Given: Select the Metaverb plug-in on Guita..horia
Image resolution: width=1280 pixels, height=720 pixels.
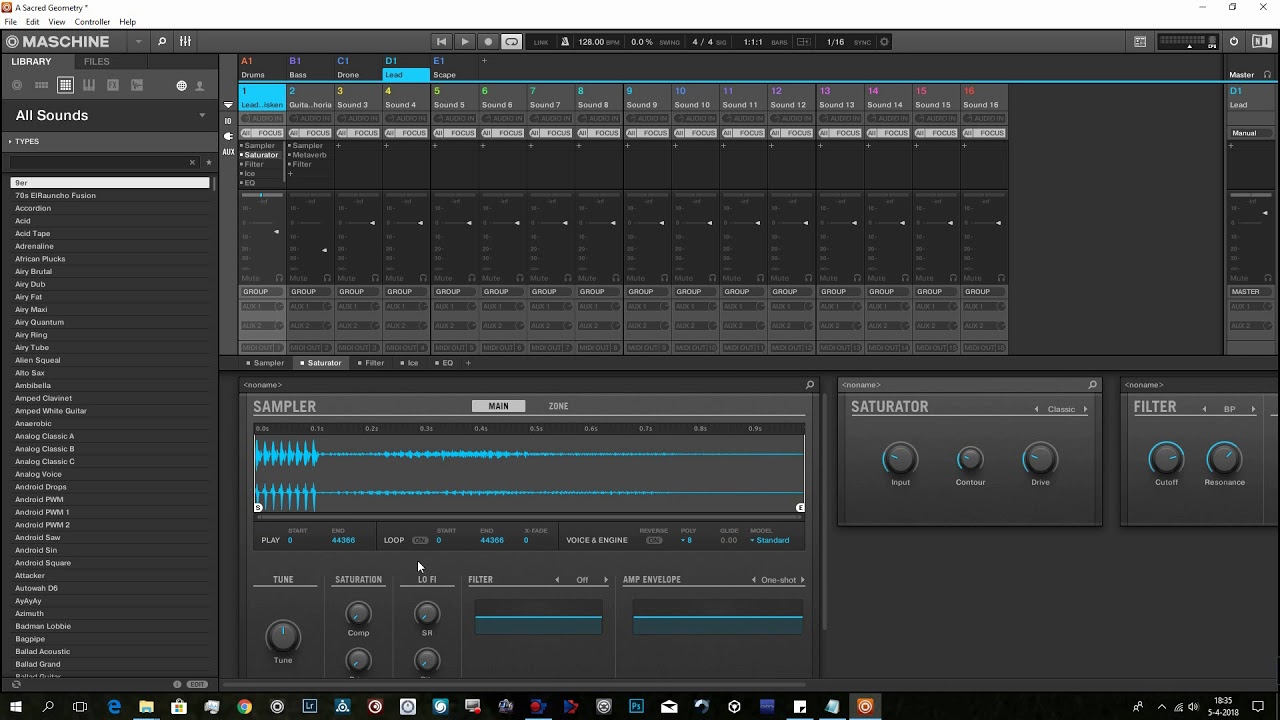Looking at the screenshot, I should (309, 155).
